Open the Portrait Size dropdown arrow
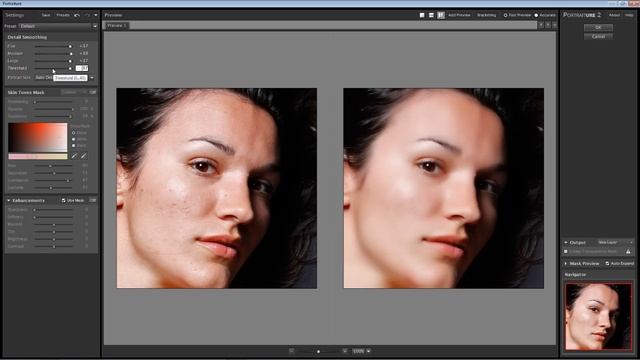The width and height of the screenshot is (640, 360). [x=92, y=78]
